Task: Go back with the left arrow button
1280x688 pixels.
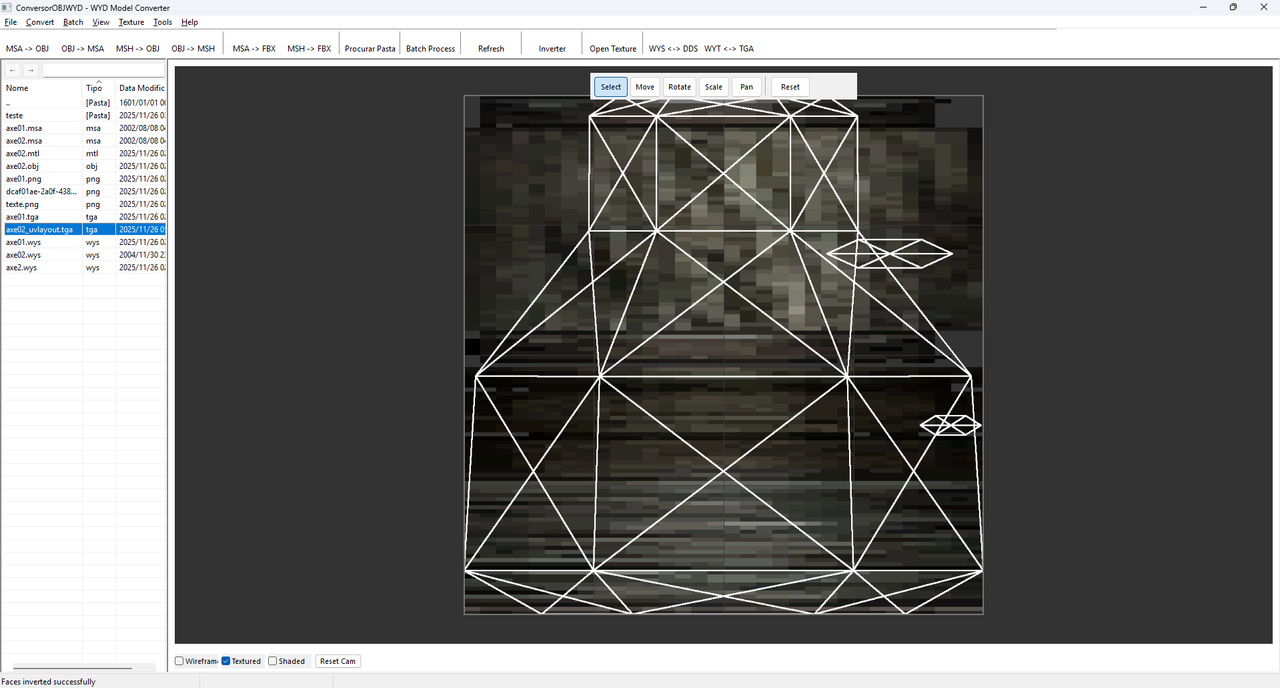Action: tap(12, 70)
